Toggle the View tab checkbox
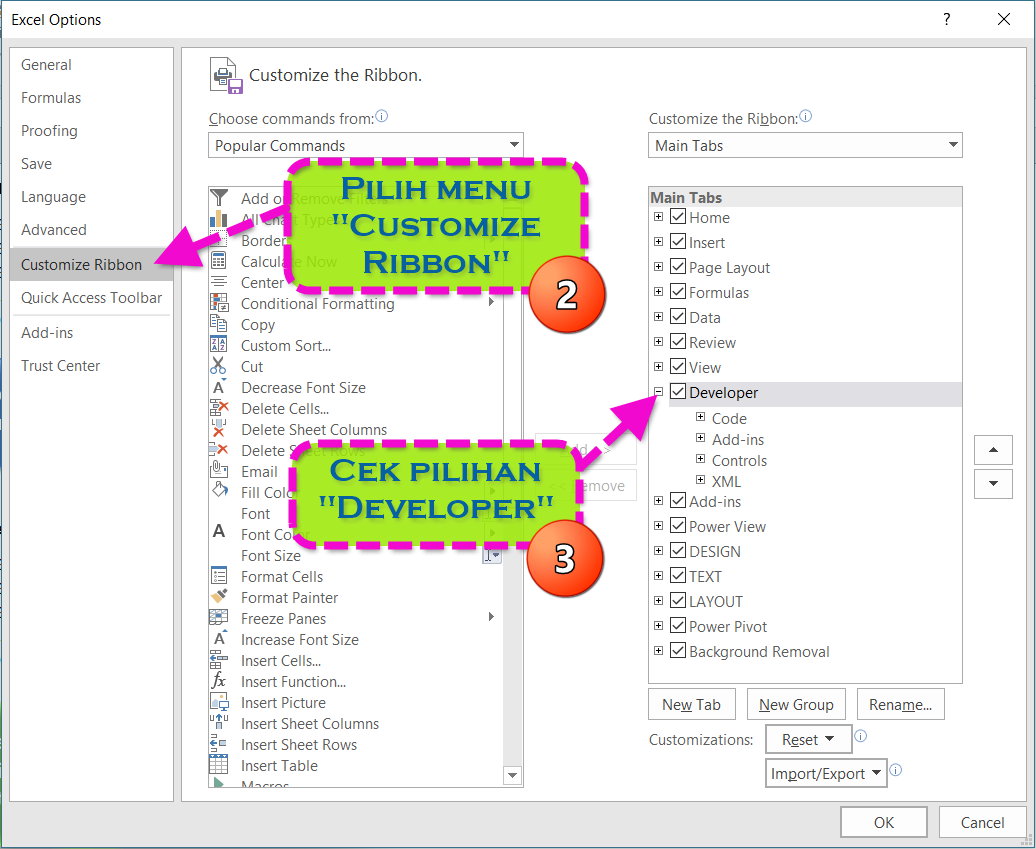 (677, 367)
